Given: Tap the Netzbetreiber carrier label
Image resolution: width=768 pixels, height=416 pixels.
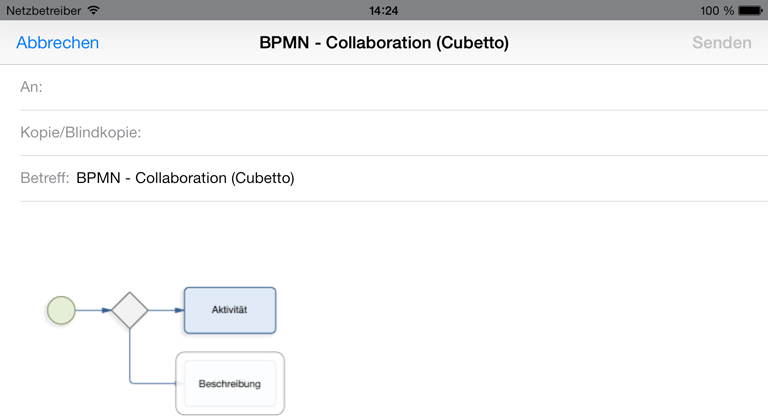Looking at the screenshot, I should click(44, 10).
